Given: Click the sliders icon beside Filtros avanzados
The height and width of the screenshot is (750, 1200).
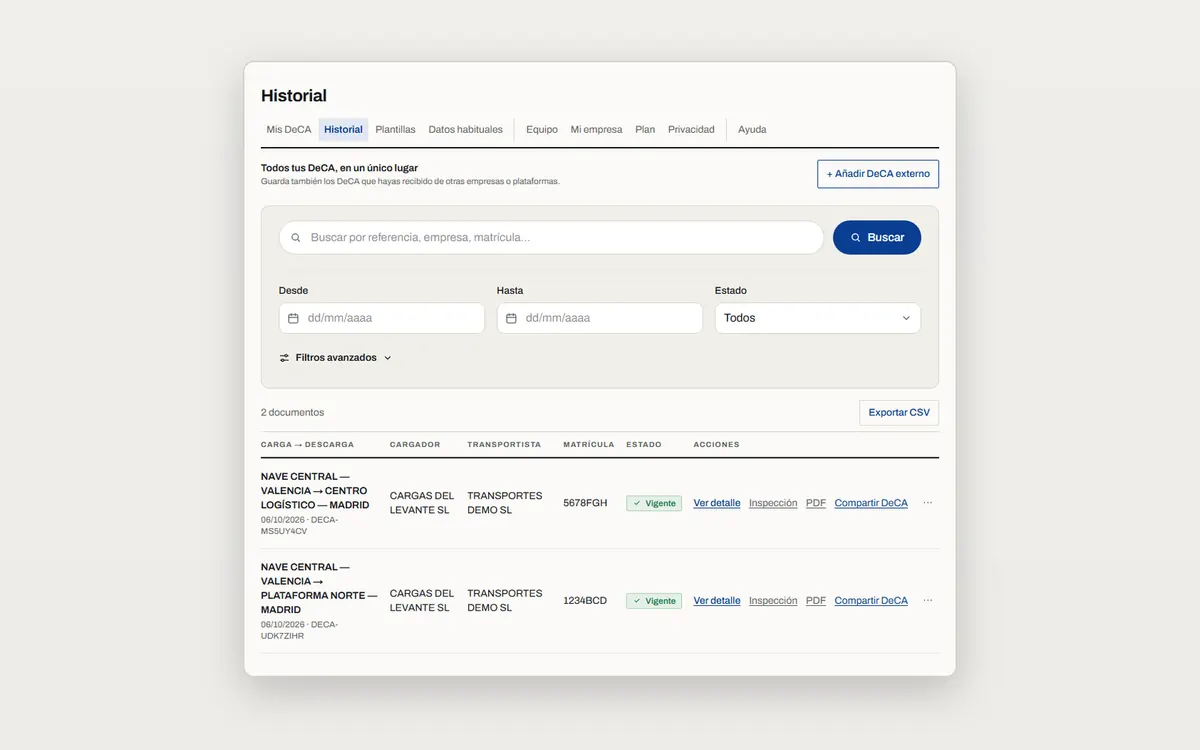Looking at the screenshot, I should click(x=284, y=358).
